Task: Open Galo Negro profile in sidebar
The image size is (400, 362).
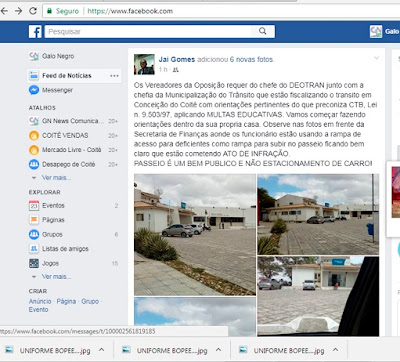Action: (x=58, y=56)
